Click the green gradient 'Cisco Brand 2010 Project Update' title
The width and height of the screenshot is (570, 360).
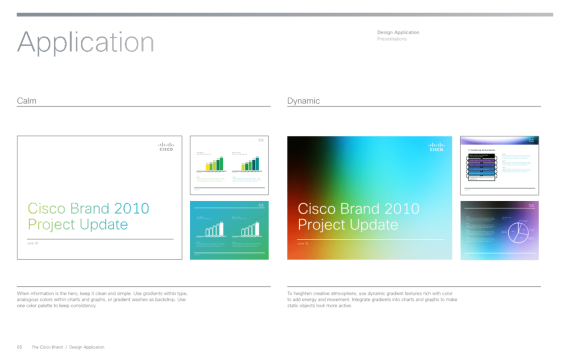88,216
